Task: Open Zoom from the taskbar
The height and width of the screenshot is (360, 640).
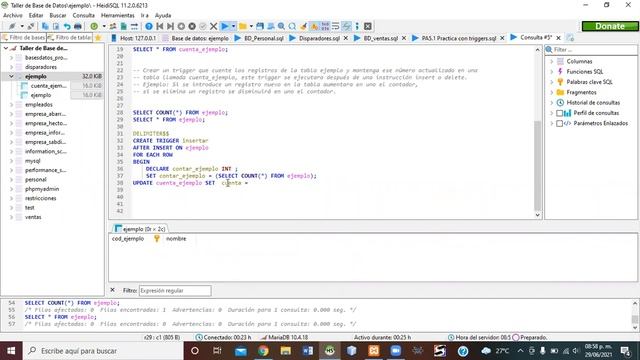Action: point(396,351)
